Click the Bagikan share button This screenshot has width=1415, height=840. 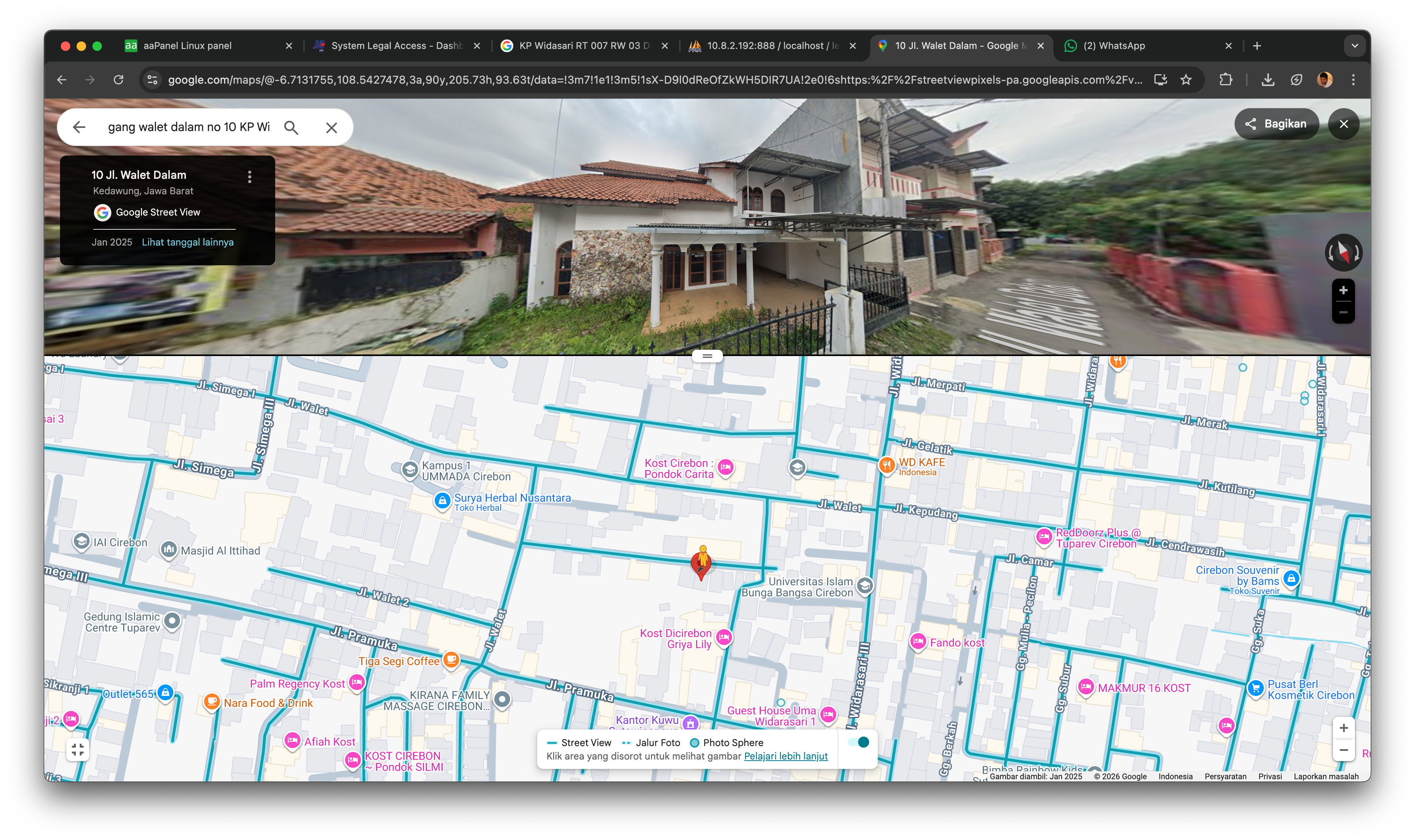1276,124
